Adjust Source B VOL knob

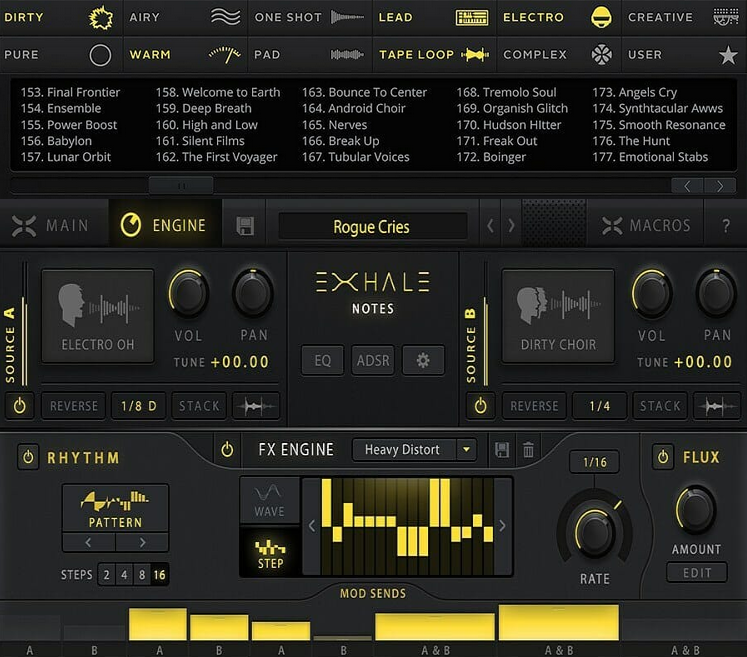(652, 293)
